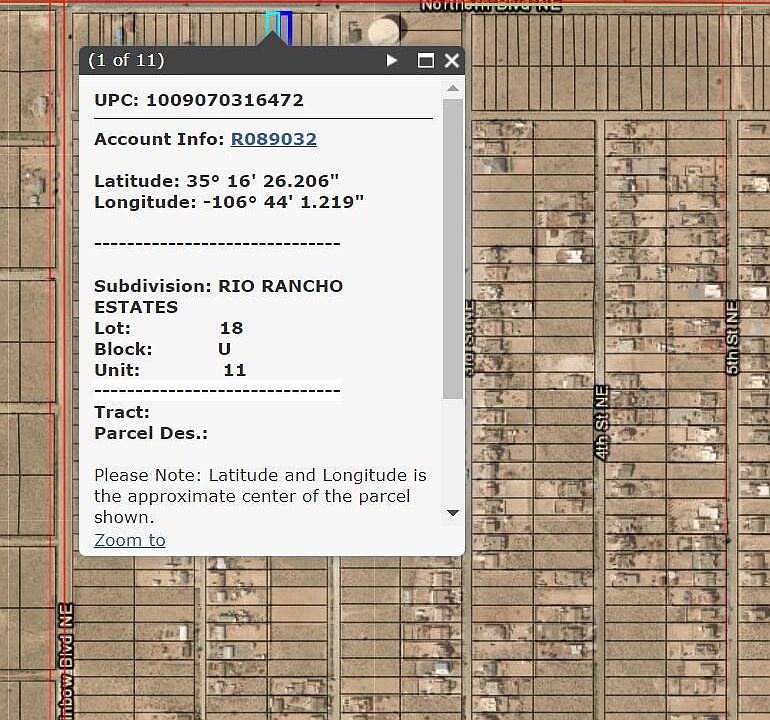Close the parcel info popup

click(452, 61)
